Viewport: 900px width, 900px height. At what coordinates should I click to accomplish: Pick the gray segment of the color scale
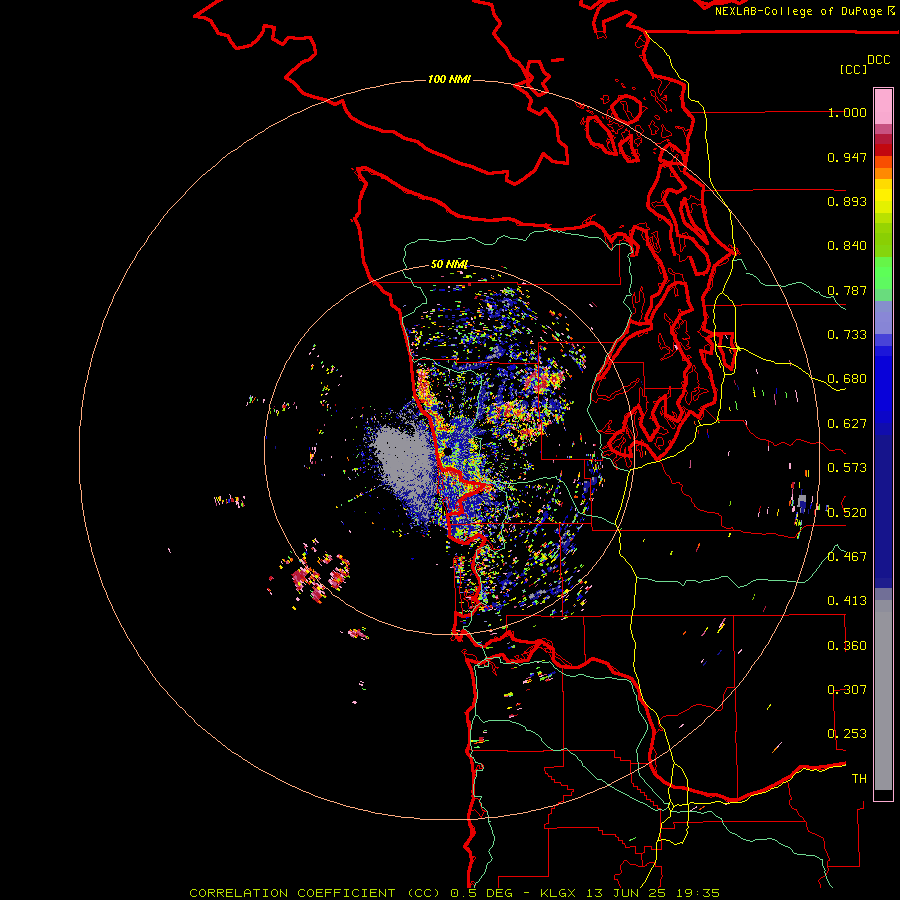coord(883,695)
